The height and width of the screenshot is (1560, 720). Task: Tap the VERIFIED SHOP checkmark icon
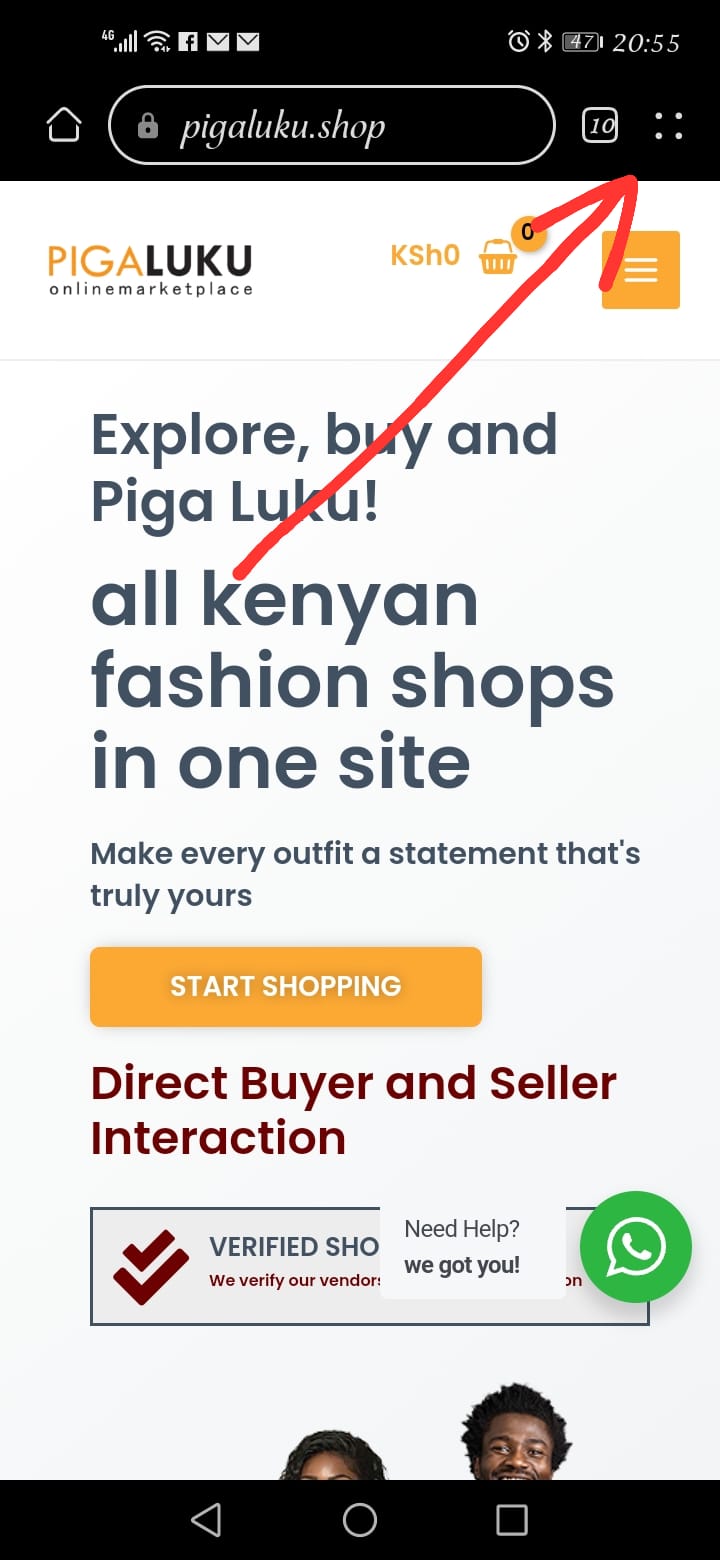tap(151, 1267)
